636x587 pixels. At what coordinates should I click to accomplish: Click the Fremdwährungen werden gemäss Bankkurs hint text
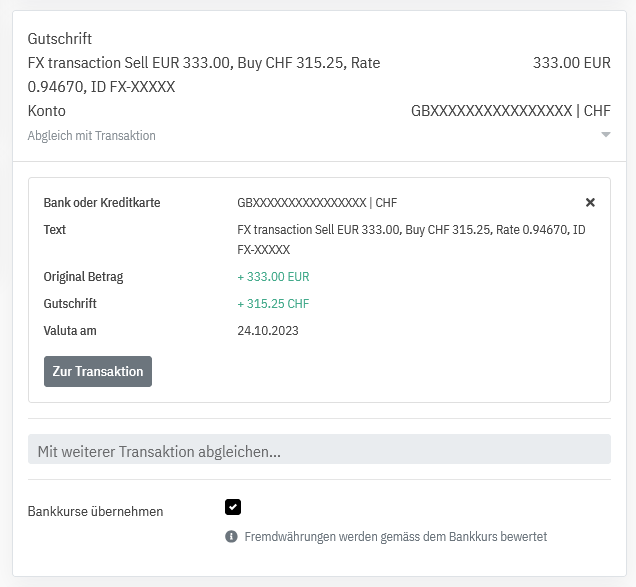click(395, 537)
